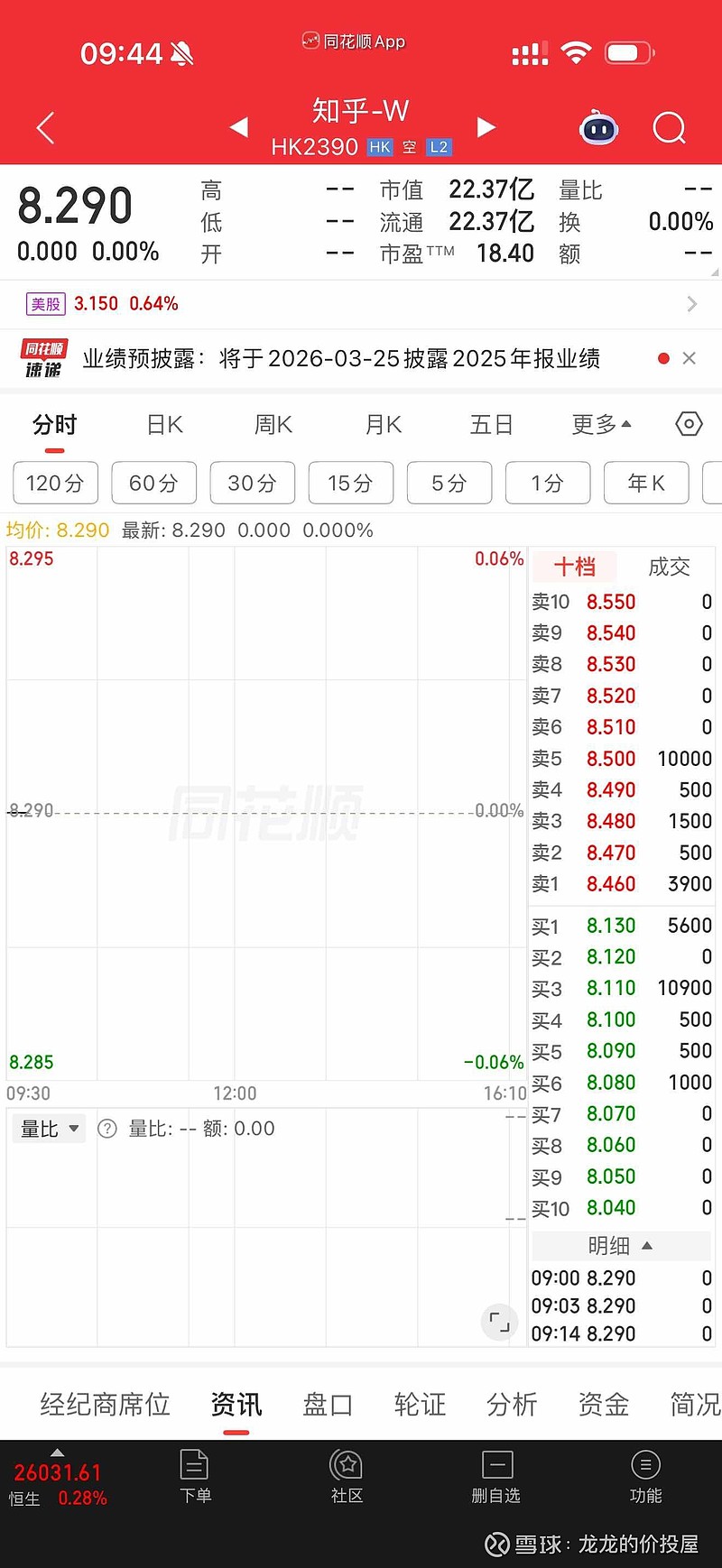Switch to 五日 chart tab
The height and width of the screenshot is (1568, 722).
(x=492, y=424)
